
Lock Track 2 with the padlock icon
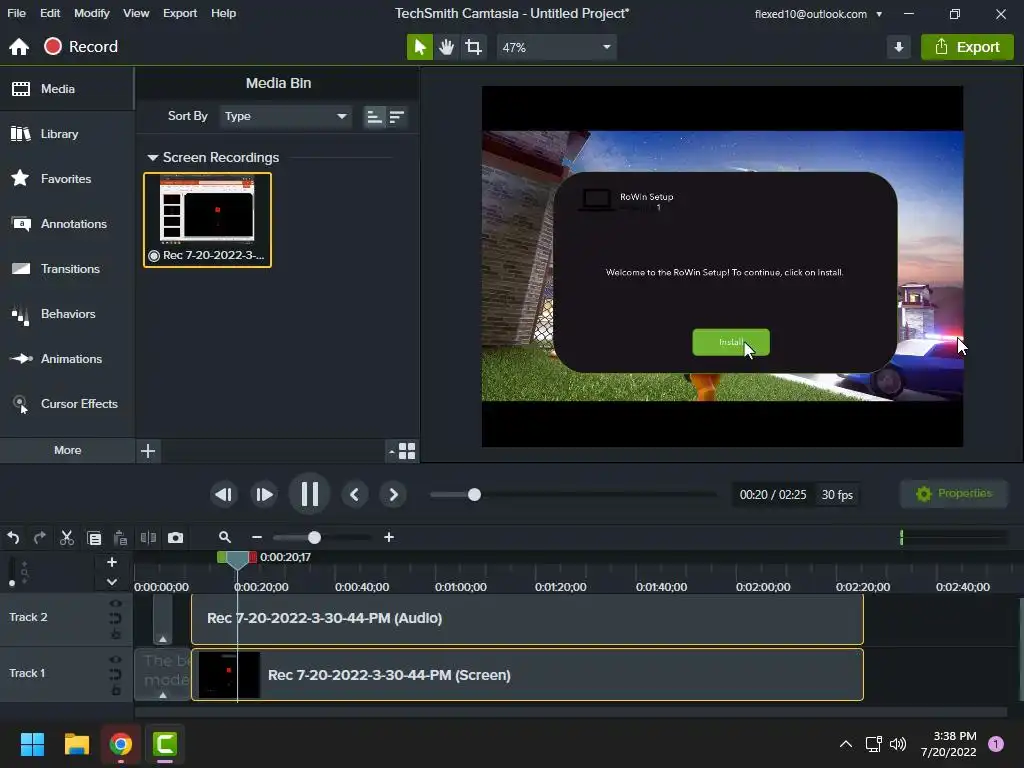coord(116,633)
